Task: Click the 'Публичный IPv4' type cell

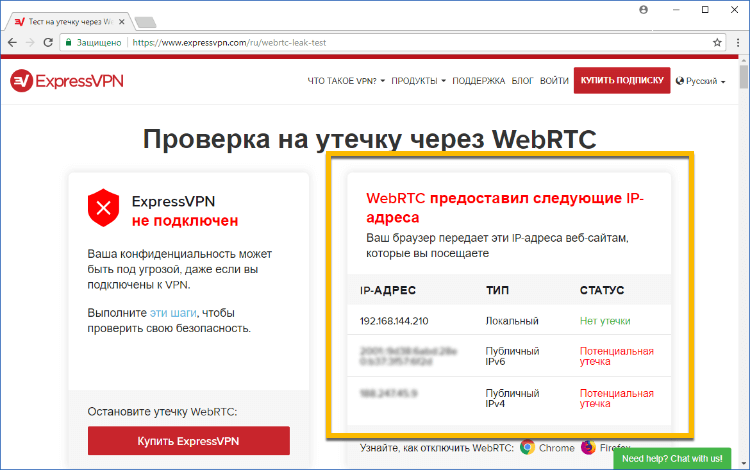Action: (512, 398)
